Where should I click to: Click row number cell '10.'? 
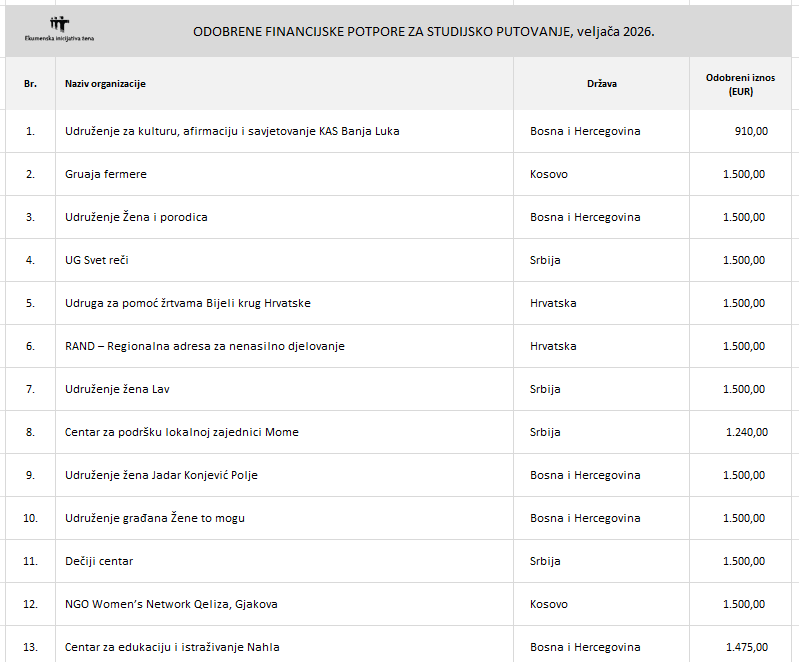(30, 518)
